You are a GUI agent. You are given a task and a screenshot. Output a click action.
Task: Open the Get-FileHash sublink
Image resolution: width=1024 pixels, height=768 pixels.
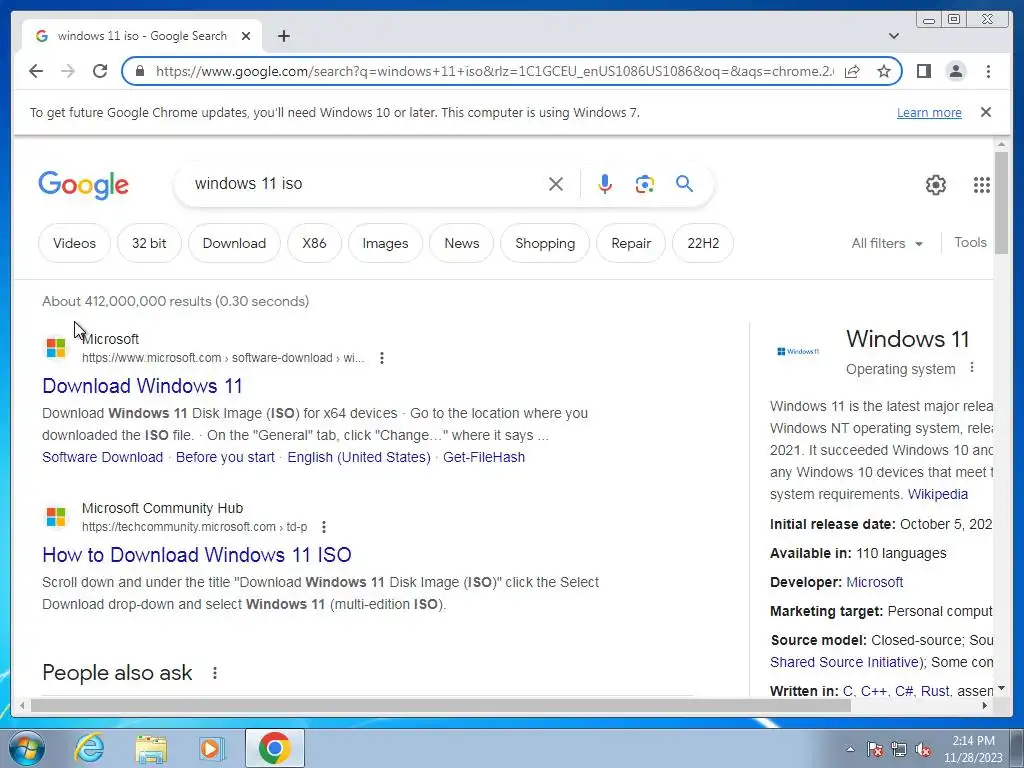pyautogui.click(x=484, y=457)
